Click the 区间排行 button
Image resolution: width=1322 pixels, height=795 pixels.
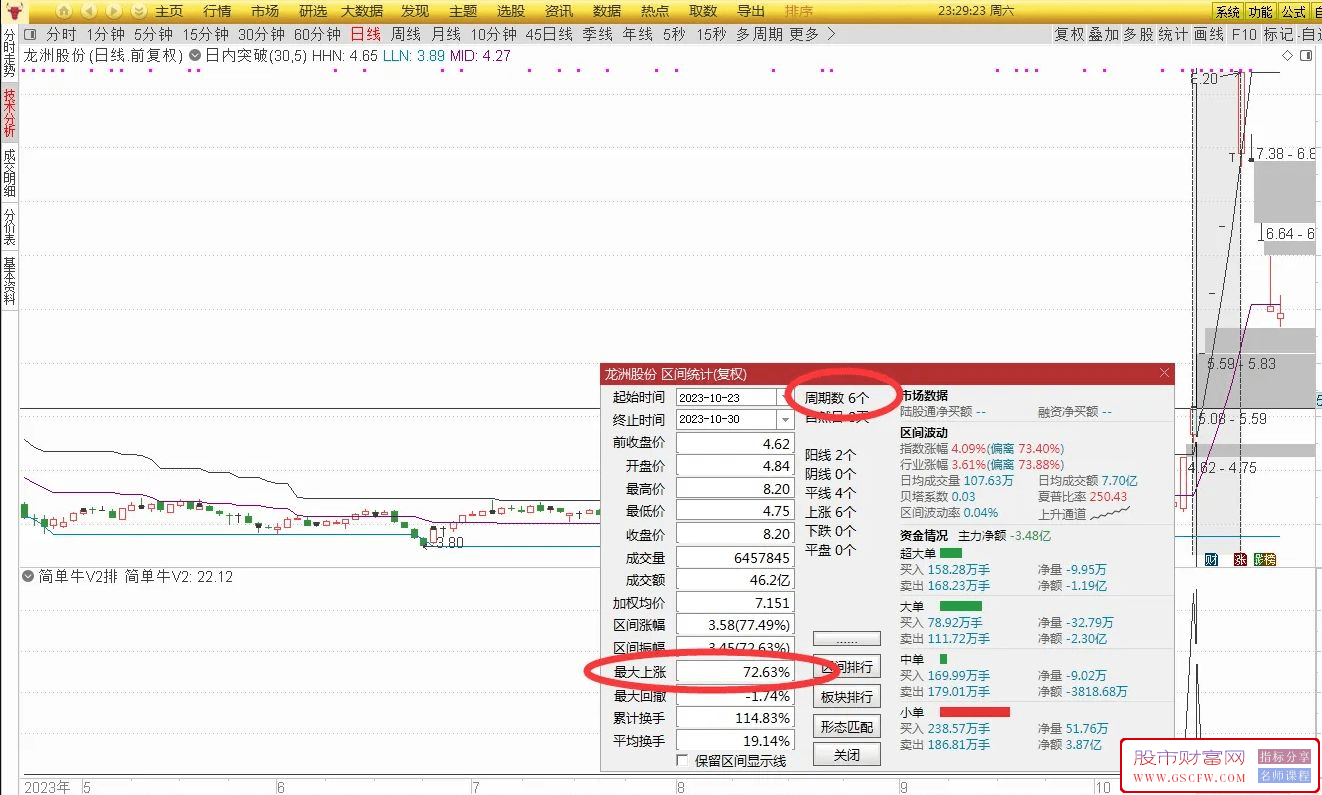(x=847, y=667)
